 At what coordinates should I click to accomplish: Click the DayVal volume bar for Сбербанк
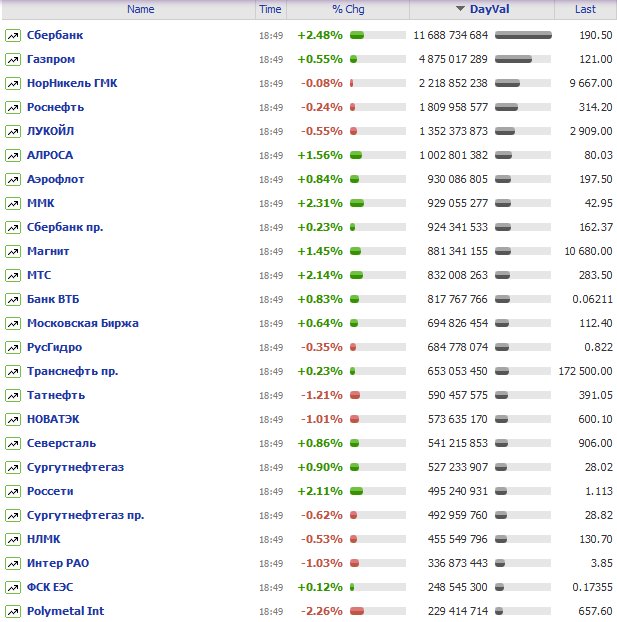point(523,35)
